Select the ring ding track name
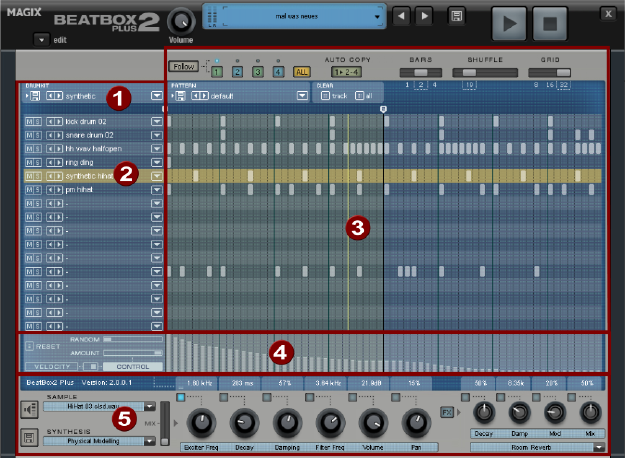This screenshot has width=625, height=458. click(x=79, y=163)
